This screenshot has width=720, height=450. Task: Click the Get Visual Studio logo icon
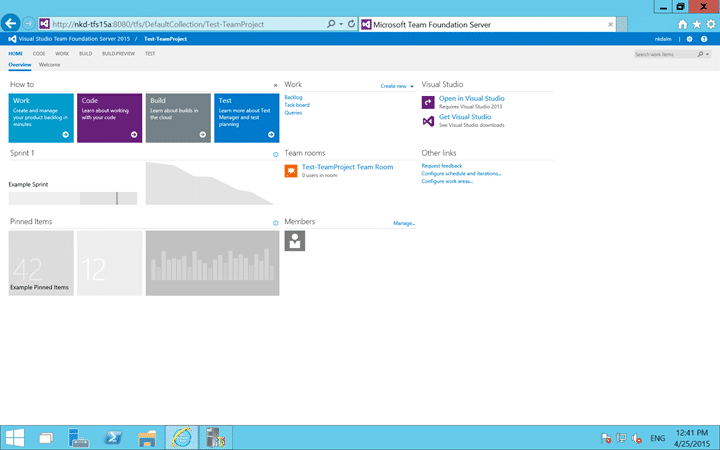click(428, 121)
